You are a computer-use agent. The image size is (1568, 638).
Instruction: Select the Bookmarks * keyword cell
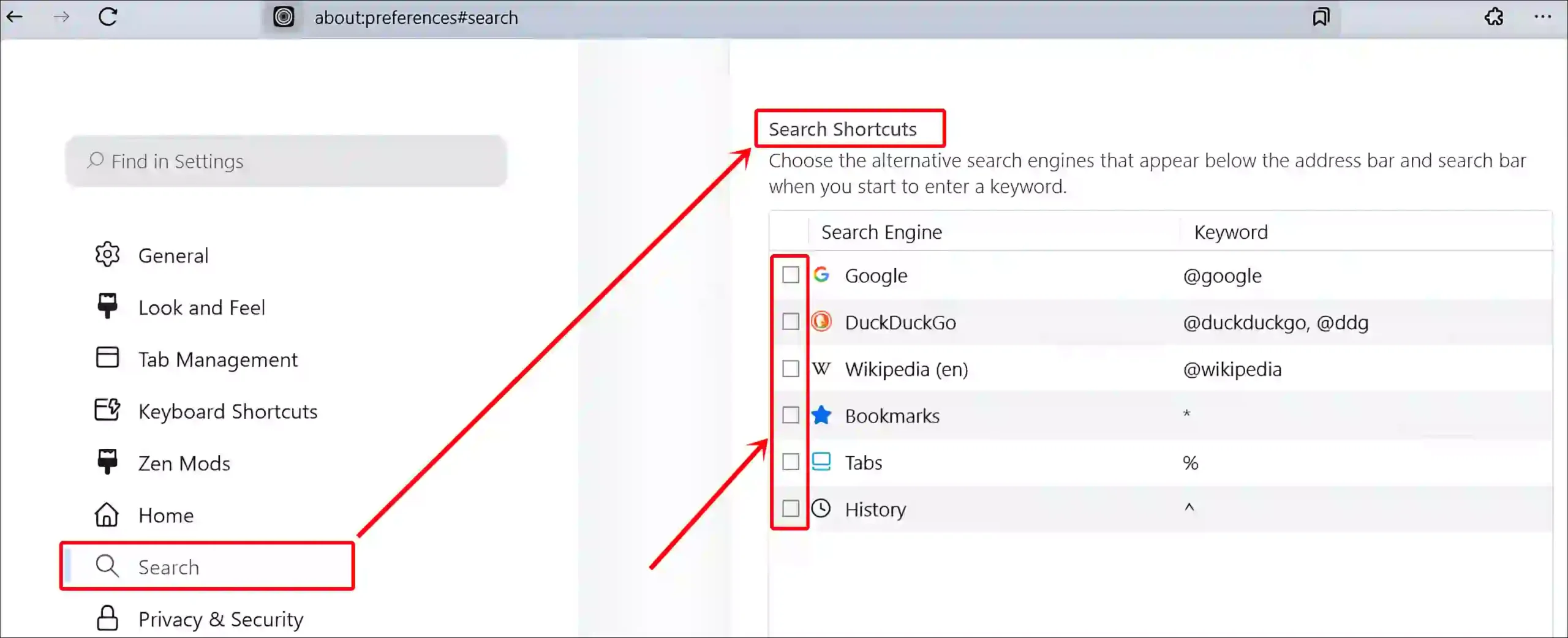(x=1186, y=414)
